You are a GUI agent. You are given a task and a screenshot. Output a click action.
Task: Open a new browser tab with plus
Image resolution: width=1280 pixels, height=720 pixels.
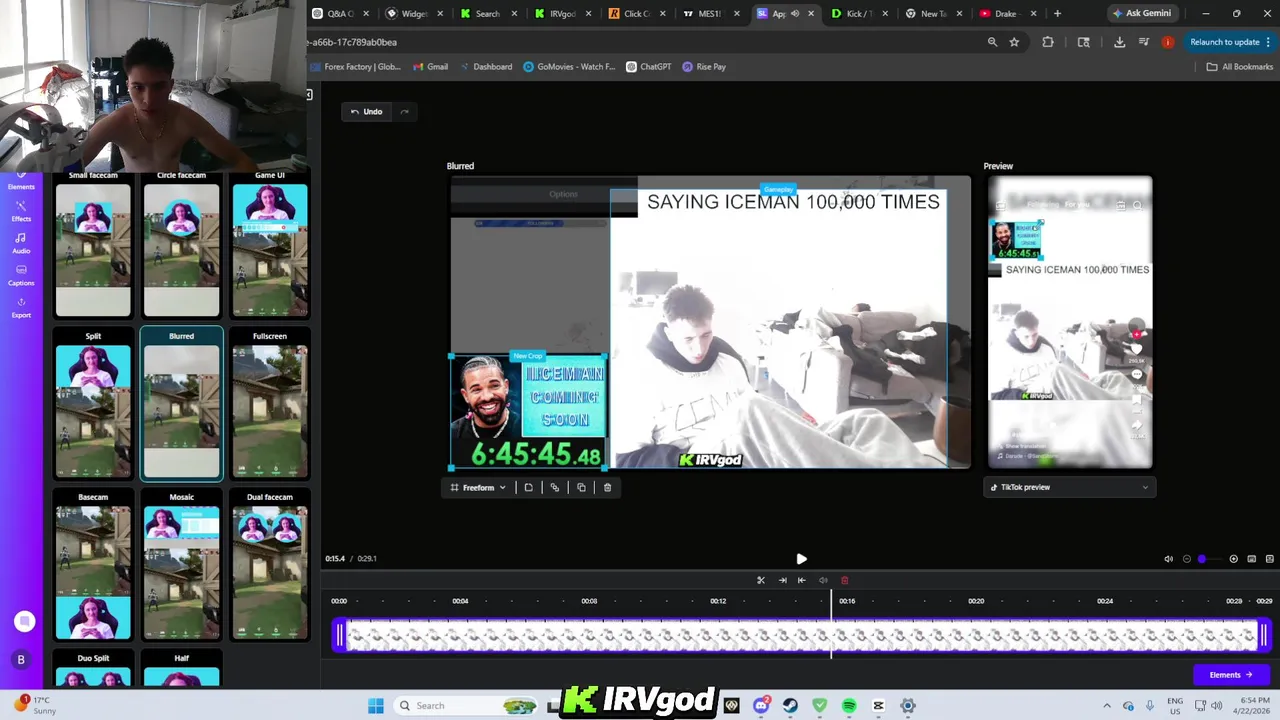pyautogui.click(x=1057, y=14)
